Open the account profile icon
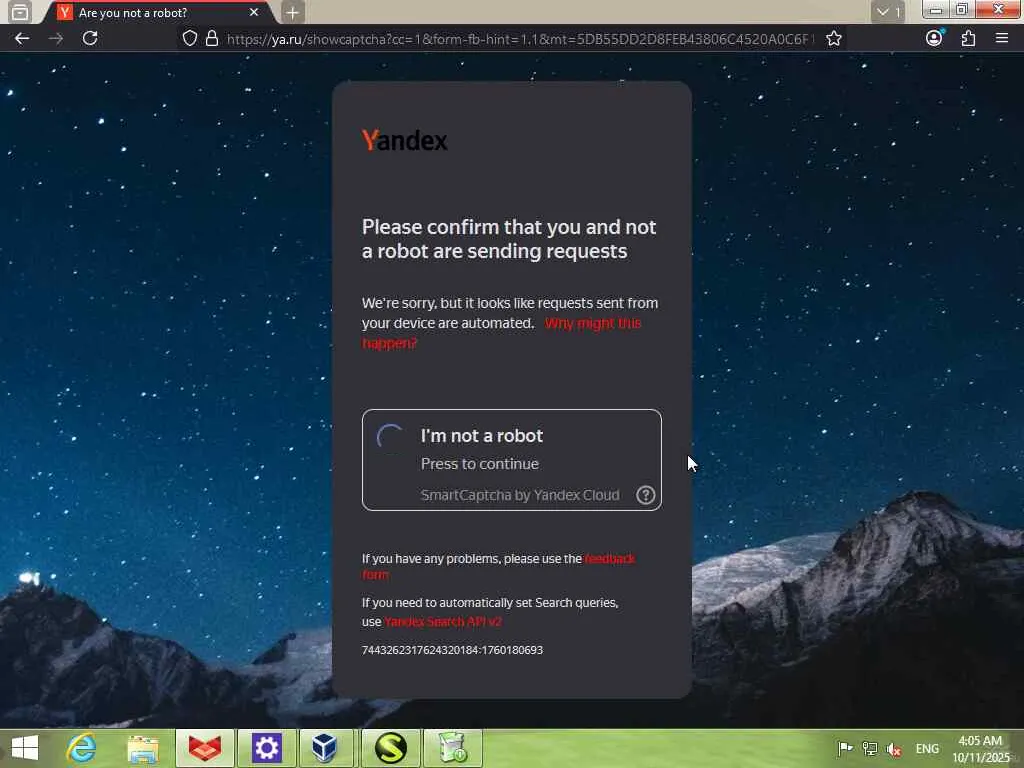 pyautogui.click(x=934, y=39)
